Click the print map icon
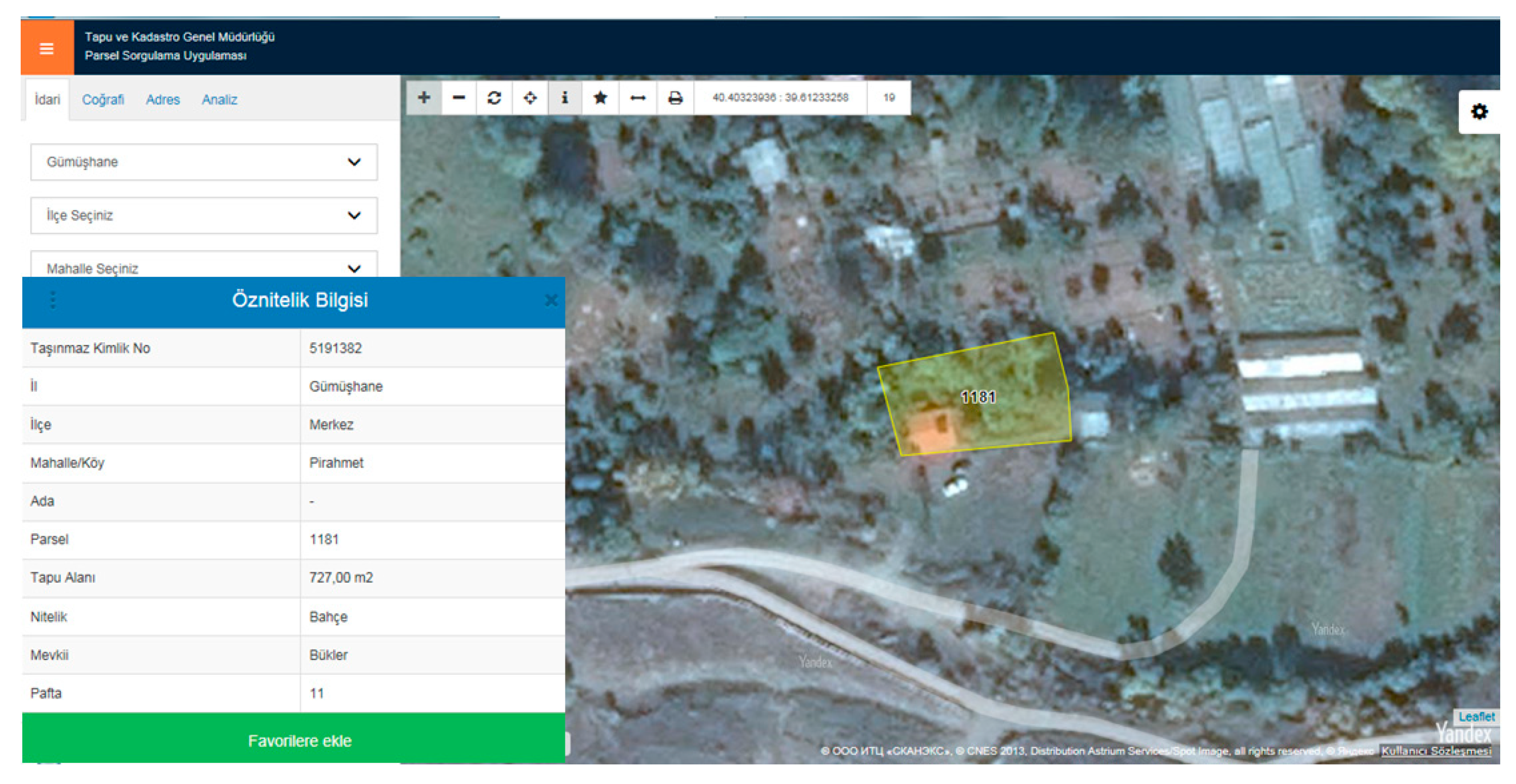Screen dimensions: 1516x784 (675, 98)
